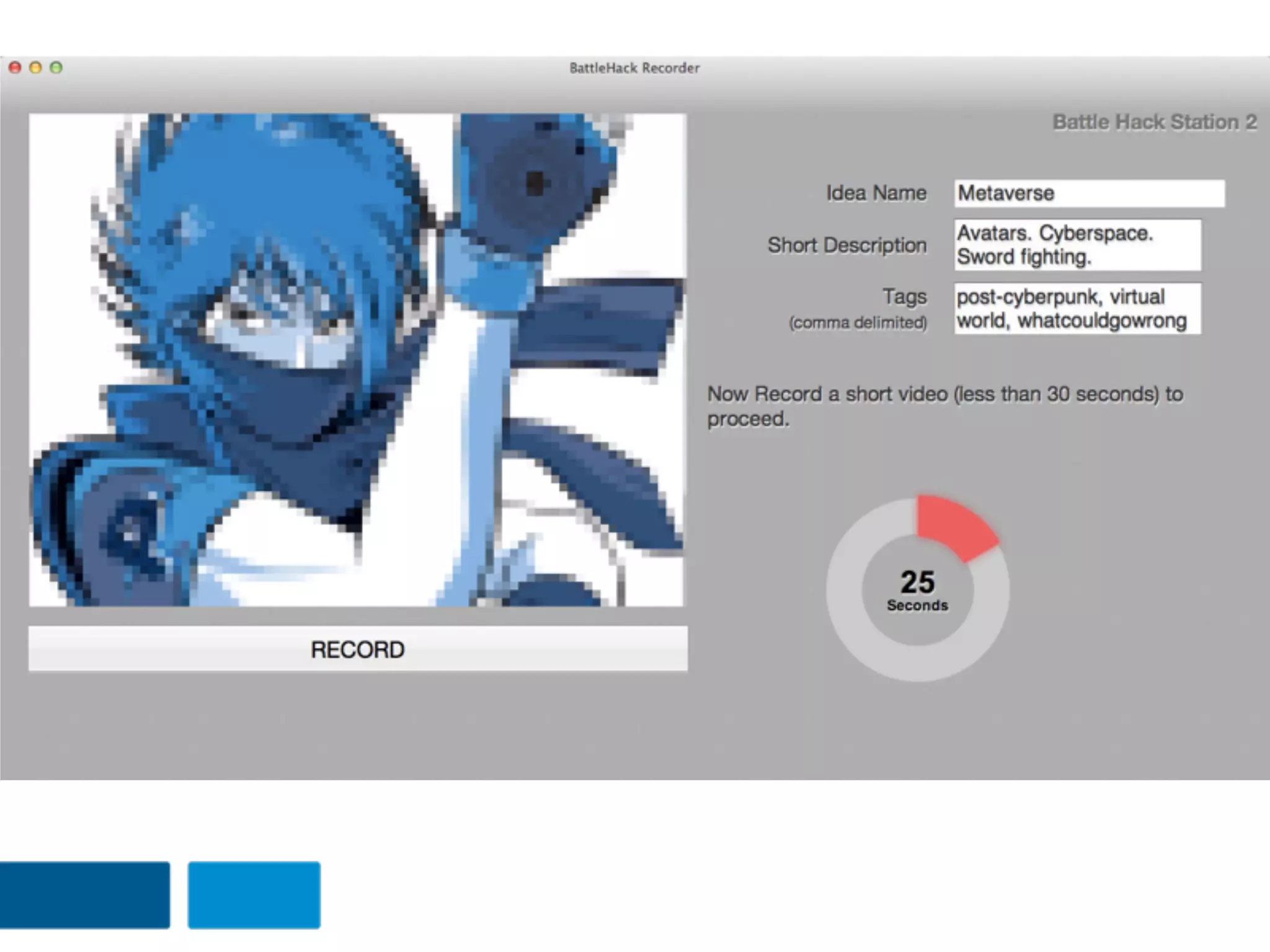Click the 25 Seconds timer center
1270x952 pixels.
click(x=917, y=590)
